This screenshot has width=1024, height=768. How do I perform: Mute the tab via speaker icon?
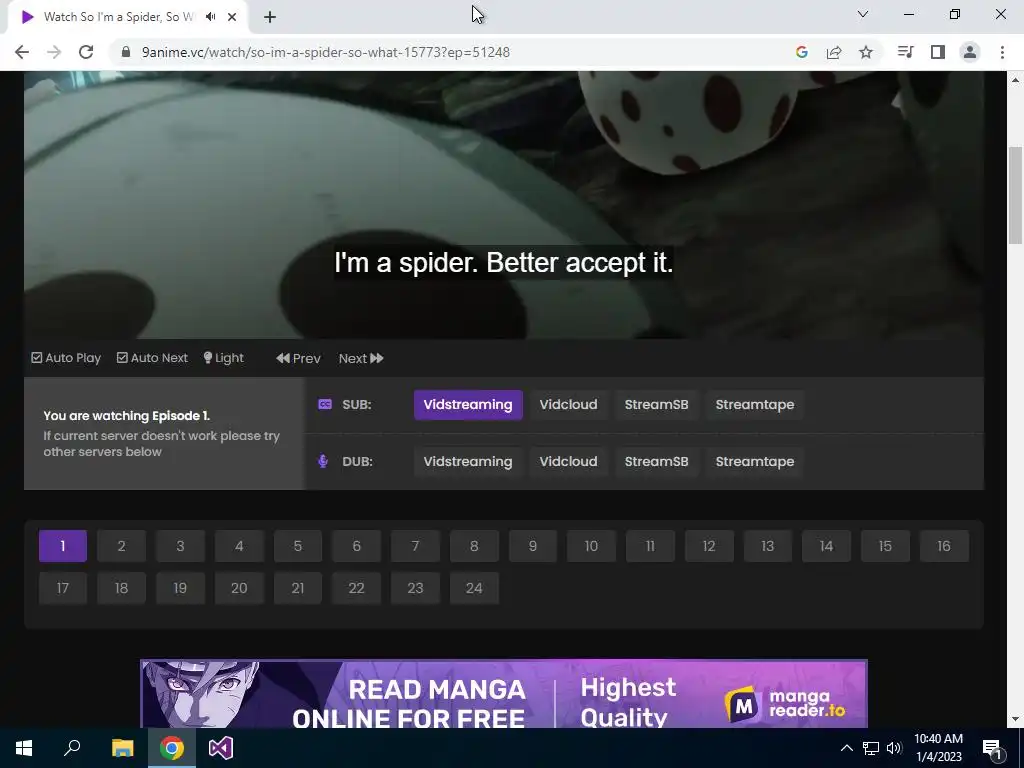tap(210, 17)
